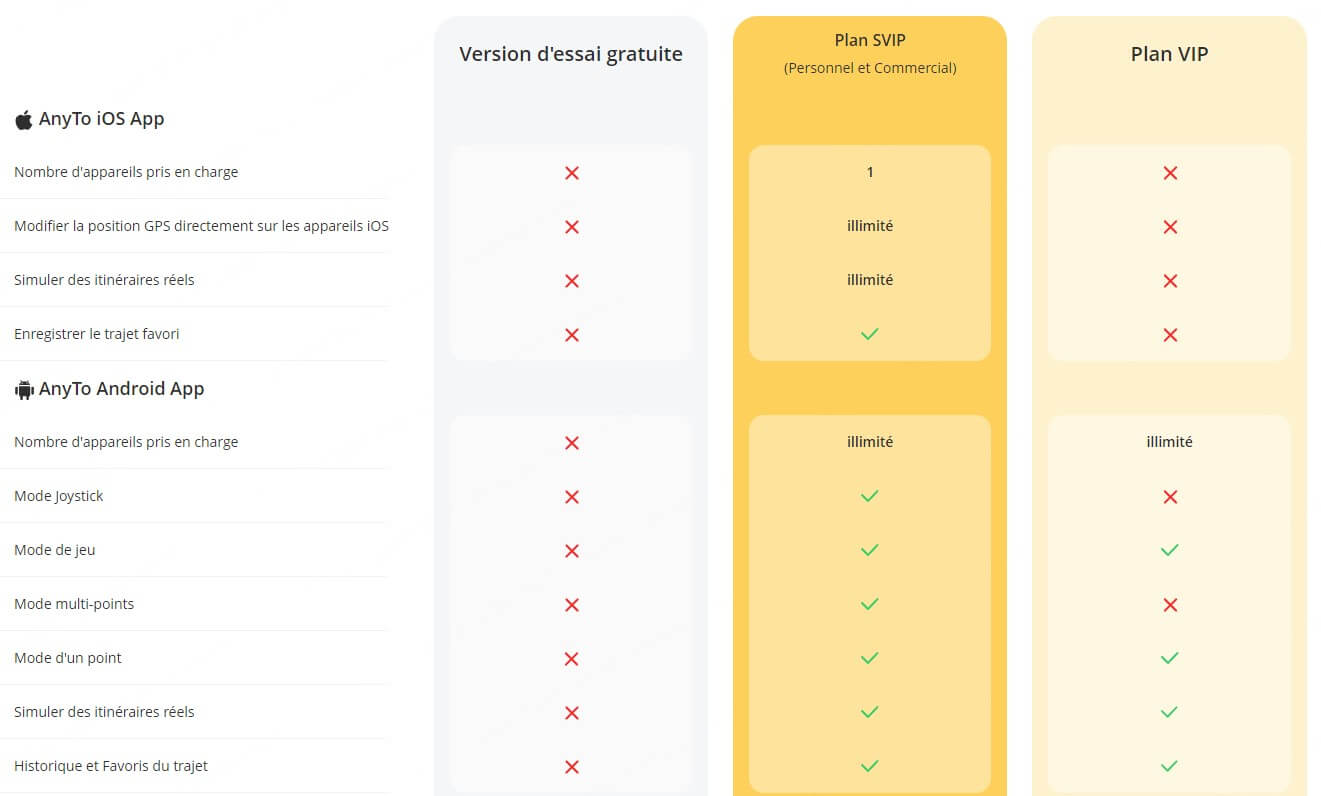The height and width of the screenshot is (796, 1321).
Task: Click the free trial red cross for Mode de jeu
Action: 572,551
